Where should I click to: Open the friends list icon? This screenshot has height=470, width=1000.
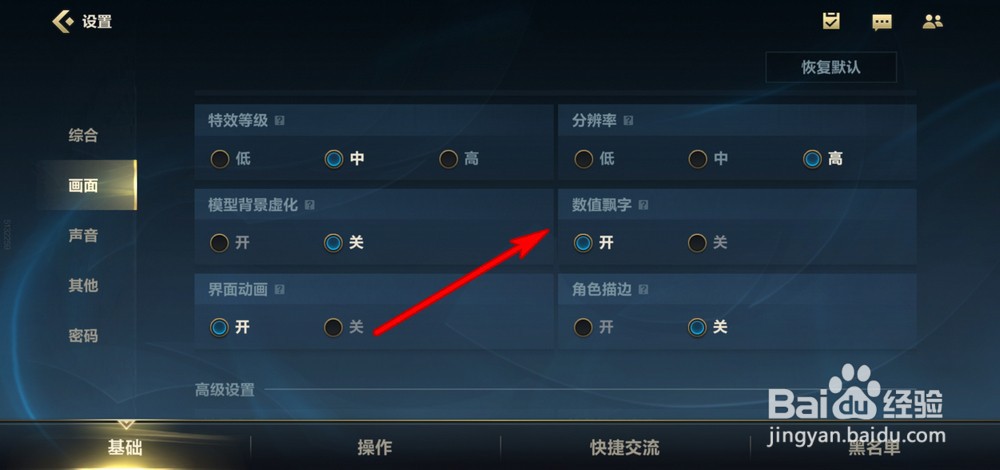coord(932,22)
